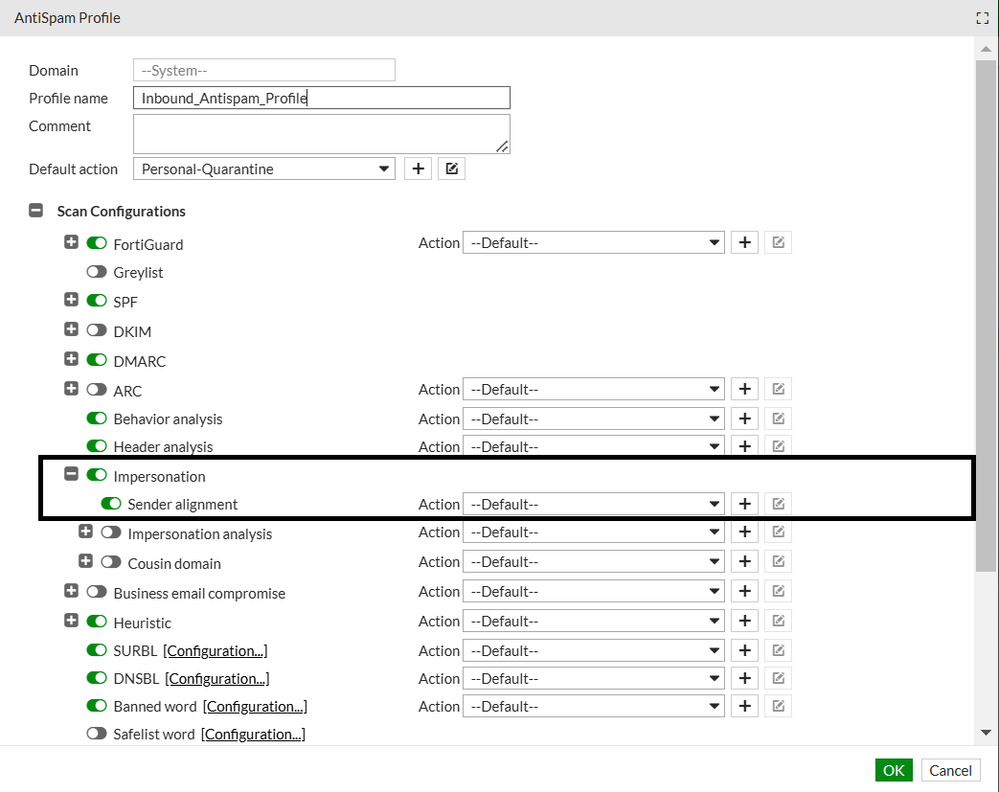The width and height of the screenshot is (999, 792).
Task: Disable the FortiGuard scan toggle
Action: [x=97, y=243]
